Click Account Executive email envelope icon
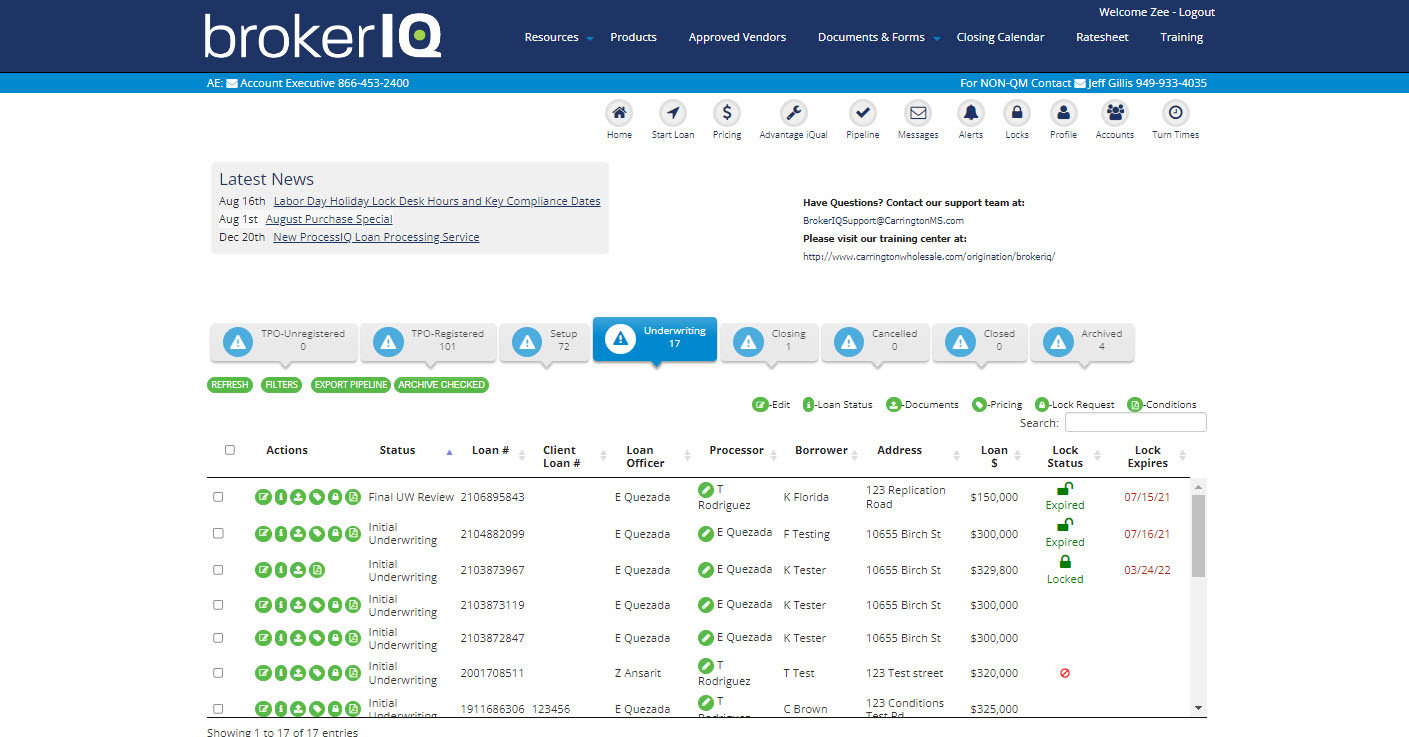The height and width of the screenshot is (737, 1409). click(232, 84)
